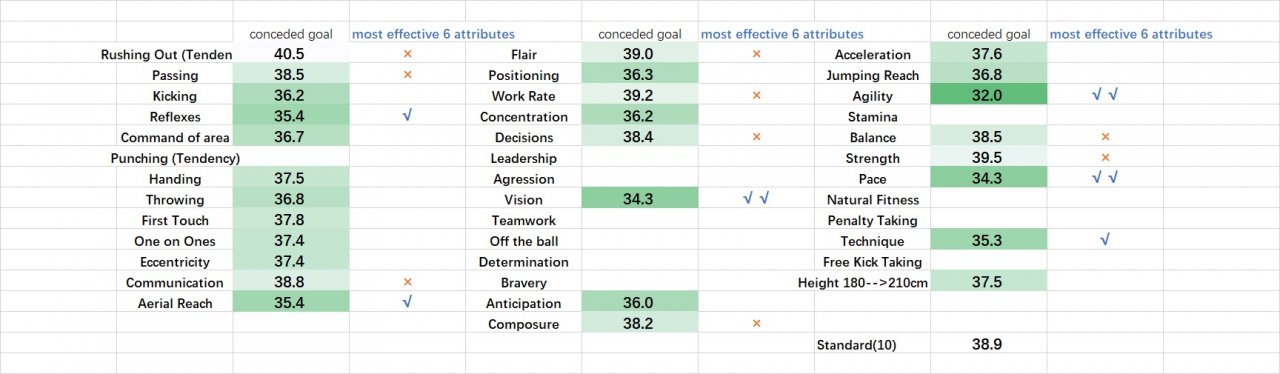Click the blue checkmark in Reflexes row
The image size is (1280, 374).
[x=407, y=116]
